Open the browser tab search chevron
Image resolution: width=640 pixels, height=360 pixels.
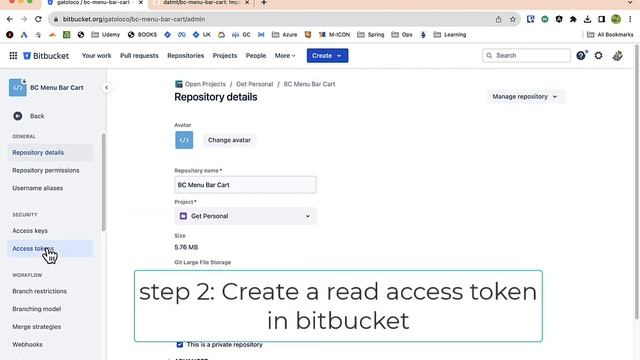pos(630,2)
